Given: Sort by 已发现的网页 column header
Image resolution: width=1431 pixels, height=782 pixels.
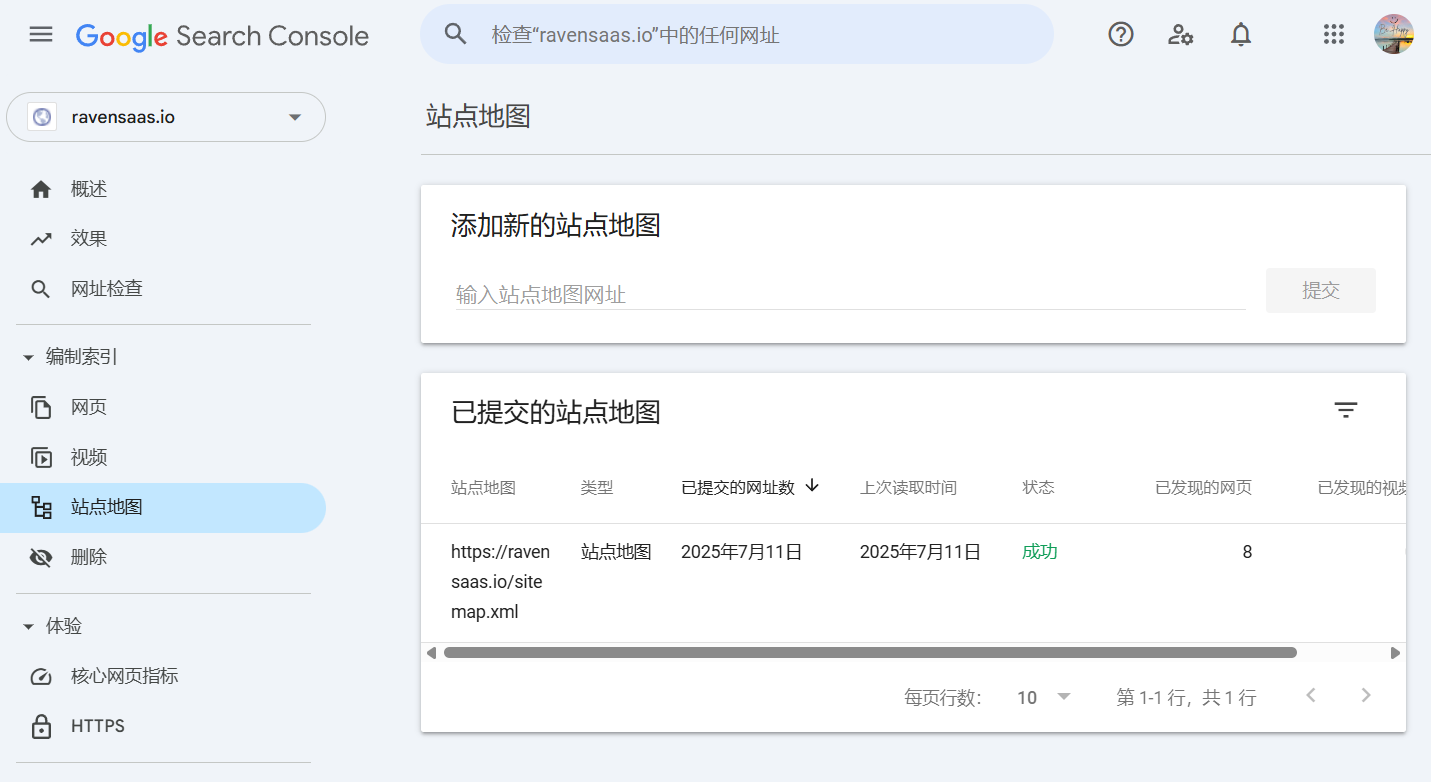Looking at the screenshot, I should point(1203,487).
